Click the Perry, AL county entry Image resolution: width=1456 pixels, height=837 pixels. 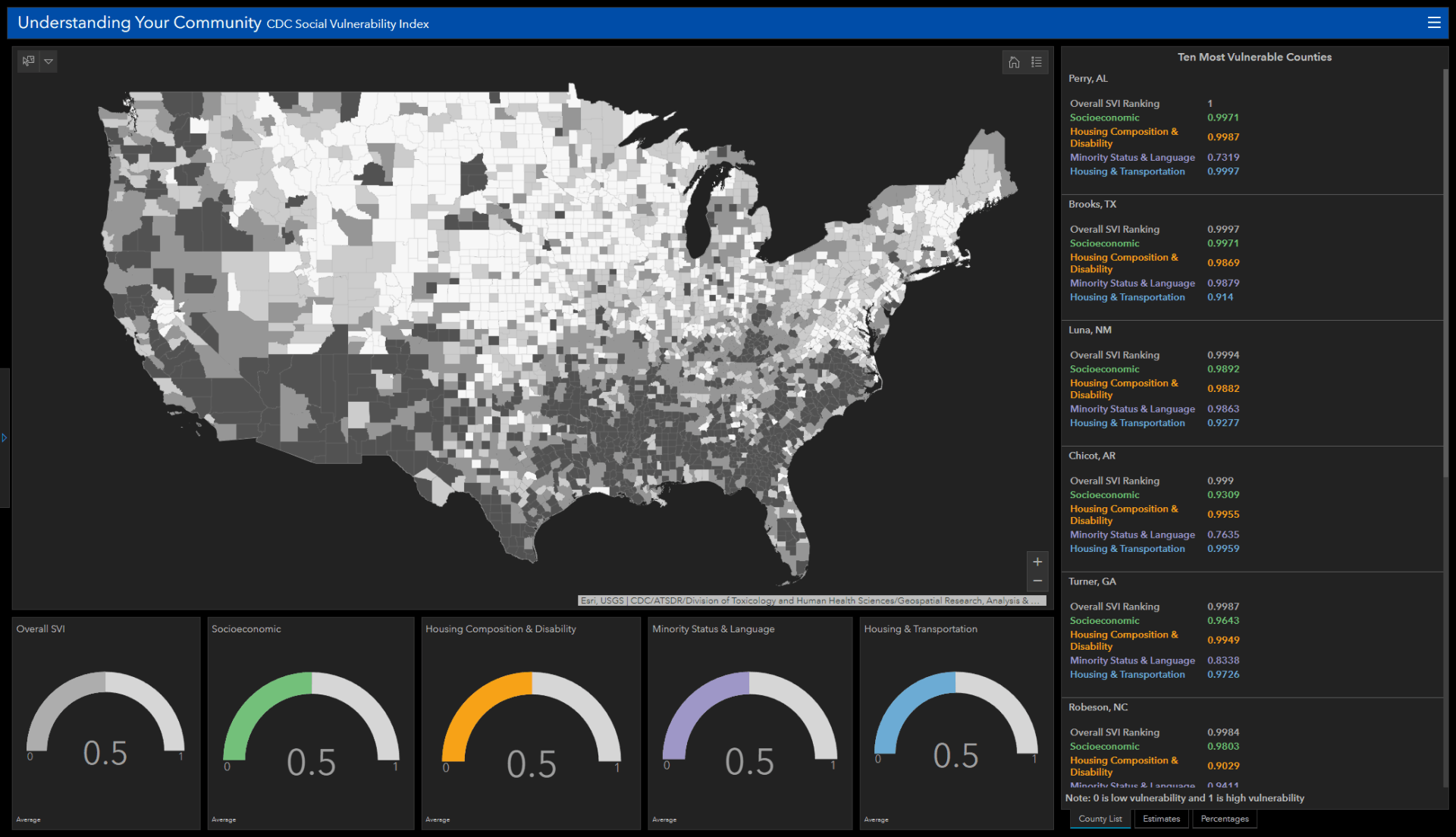click(x=1087, y=78)
